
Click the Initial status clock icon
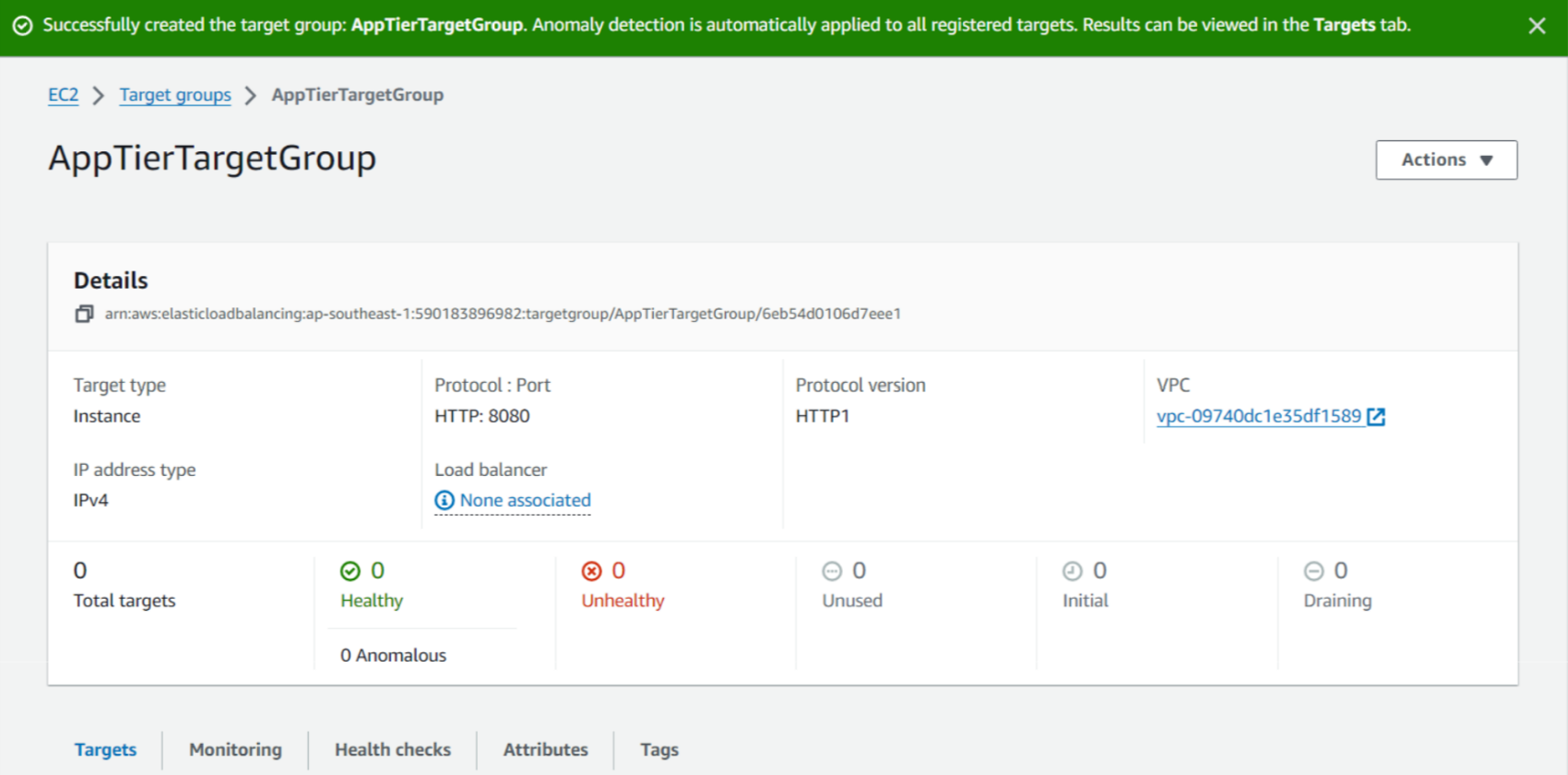(1073, 571)
